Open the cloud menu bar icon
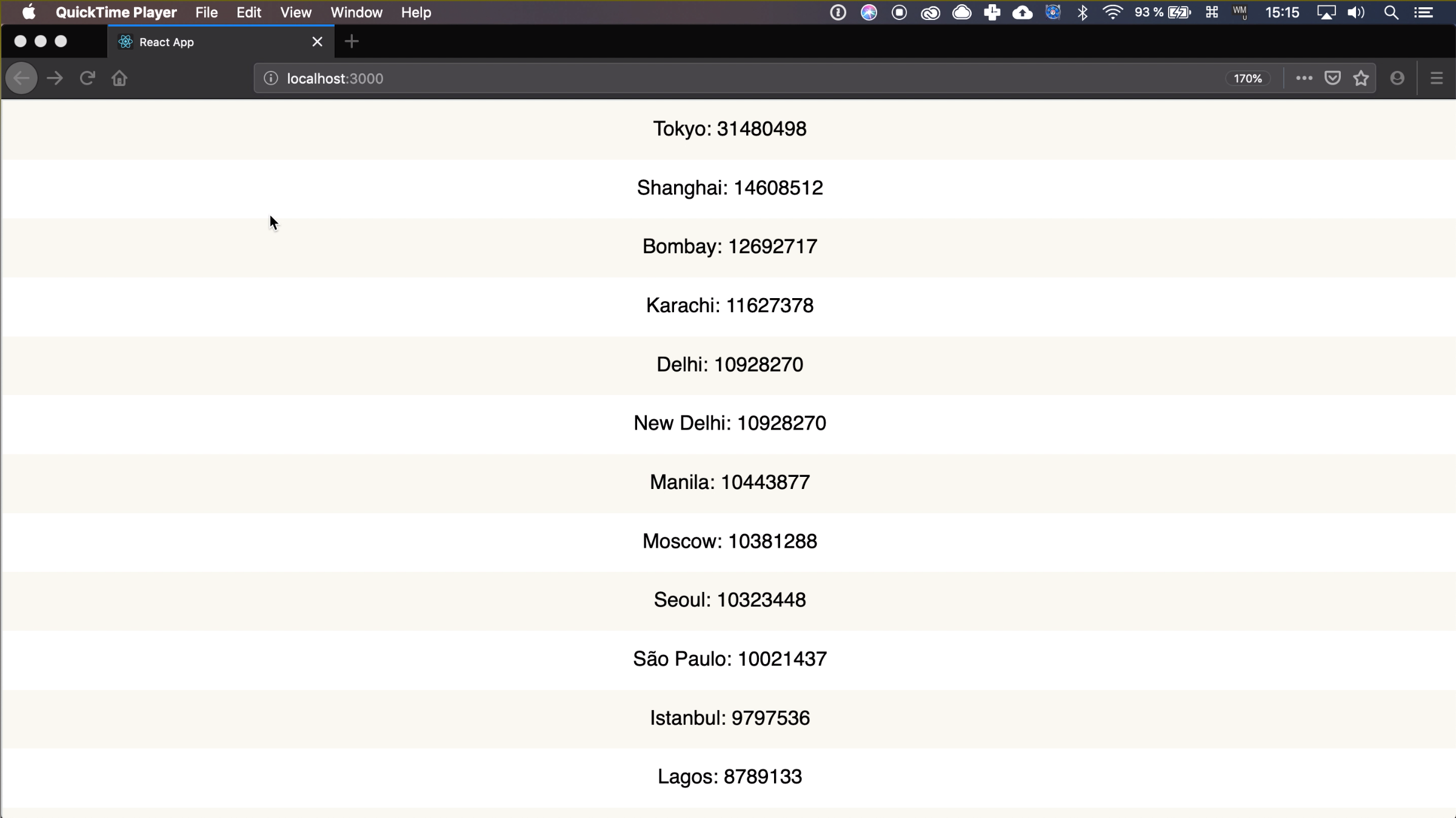Image resolution: width=1456 pixels, height=818 pixels. point(961,12)
